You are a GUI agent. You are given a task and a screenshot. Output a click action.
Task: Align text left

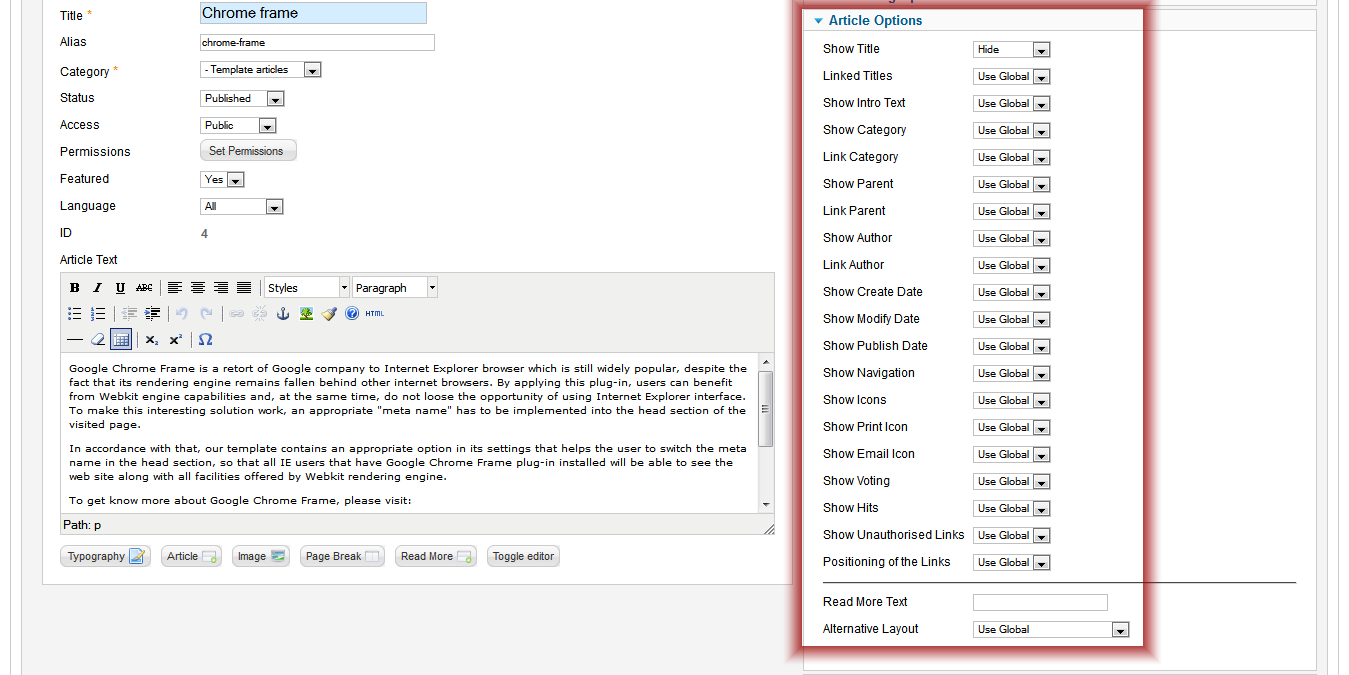[175, 288]
